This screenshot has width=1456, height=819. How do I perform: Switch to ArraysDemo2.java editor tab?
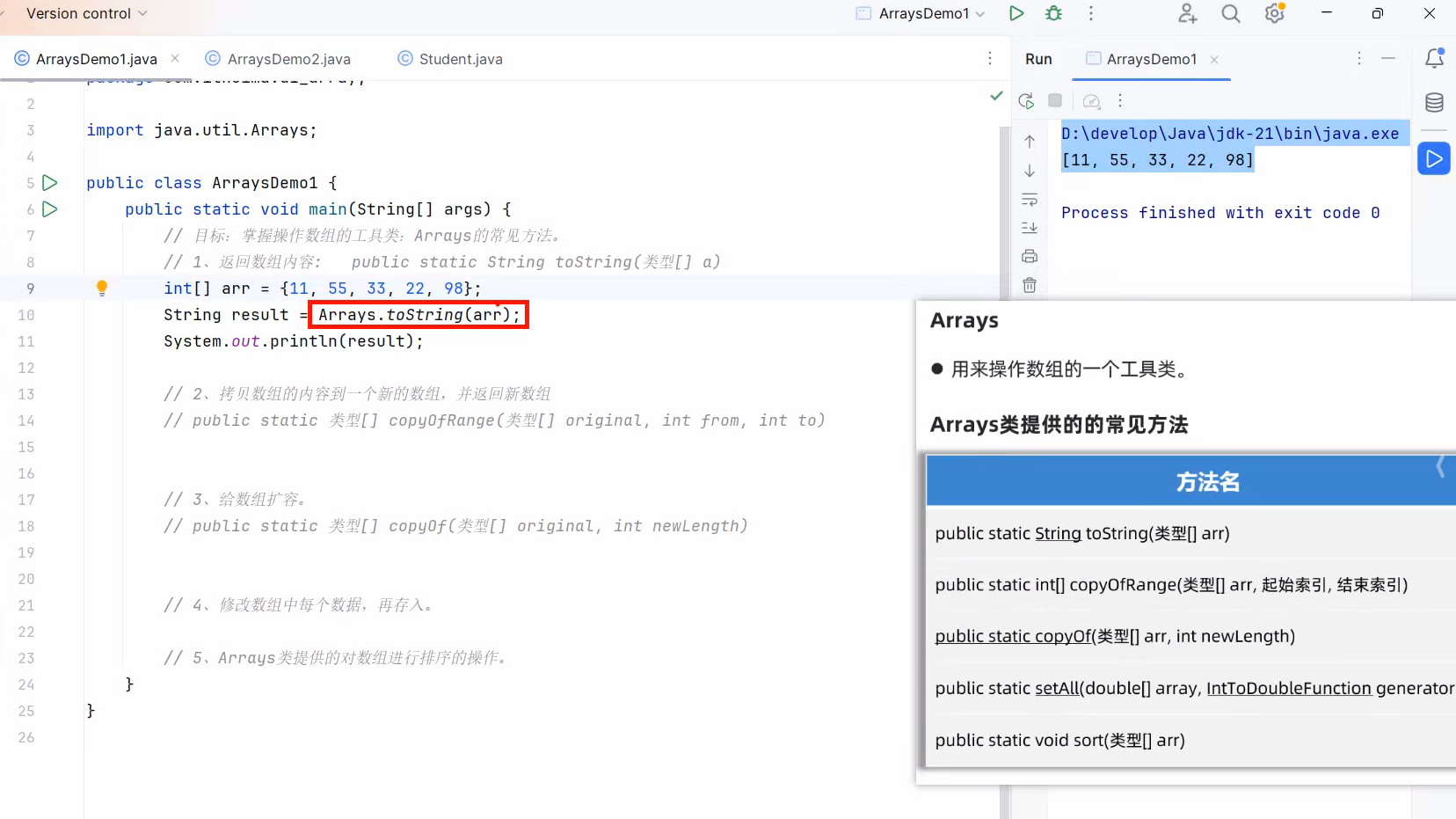278,59
